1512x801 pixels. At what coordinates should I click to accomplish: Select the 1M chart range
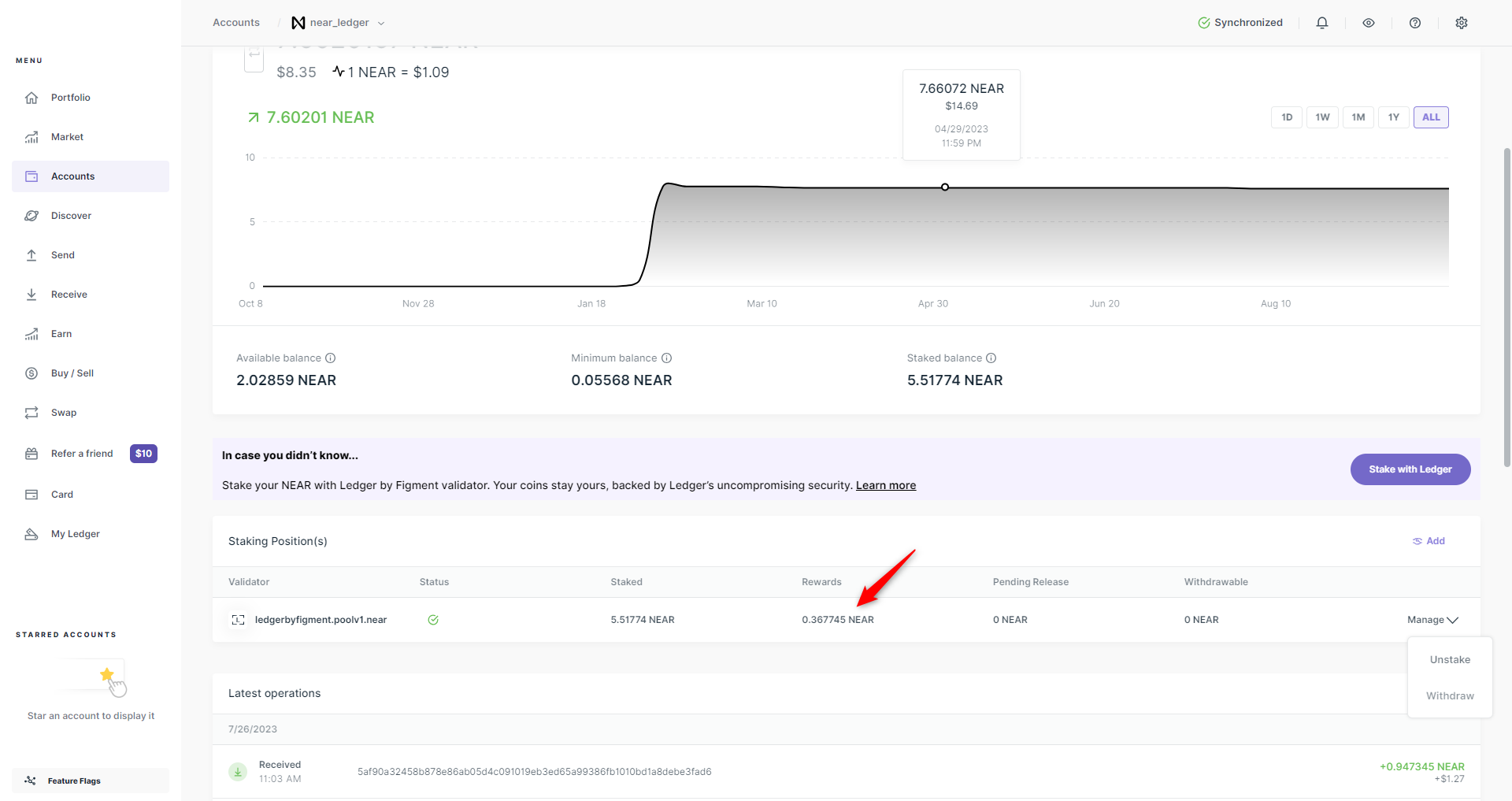click(x=1358, y=117)
